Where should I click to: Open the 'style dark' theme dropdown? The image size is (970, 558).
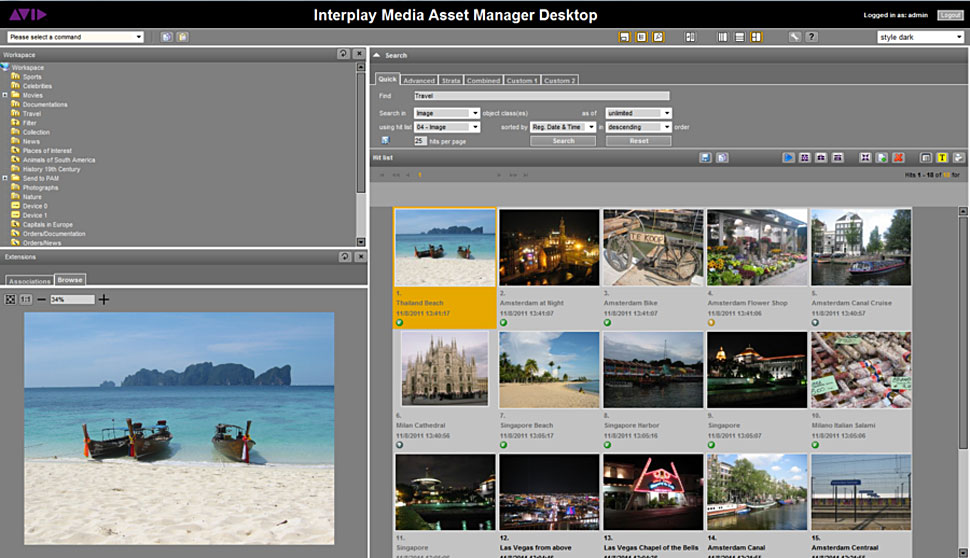[919, 37]
